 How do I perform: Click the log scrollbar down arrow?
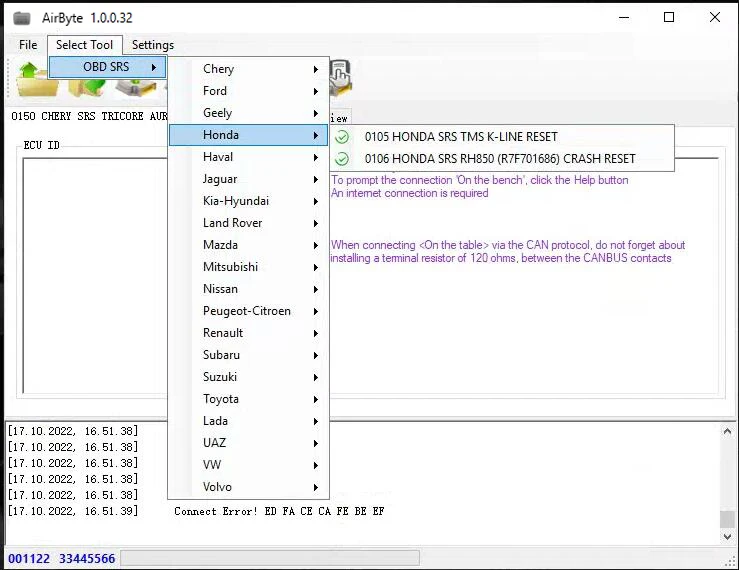tap(727, 537)
